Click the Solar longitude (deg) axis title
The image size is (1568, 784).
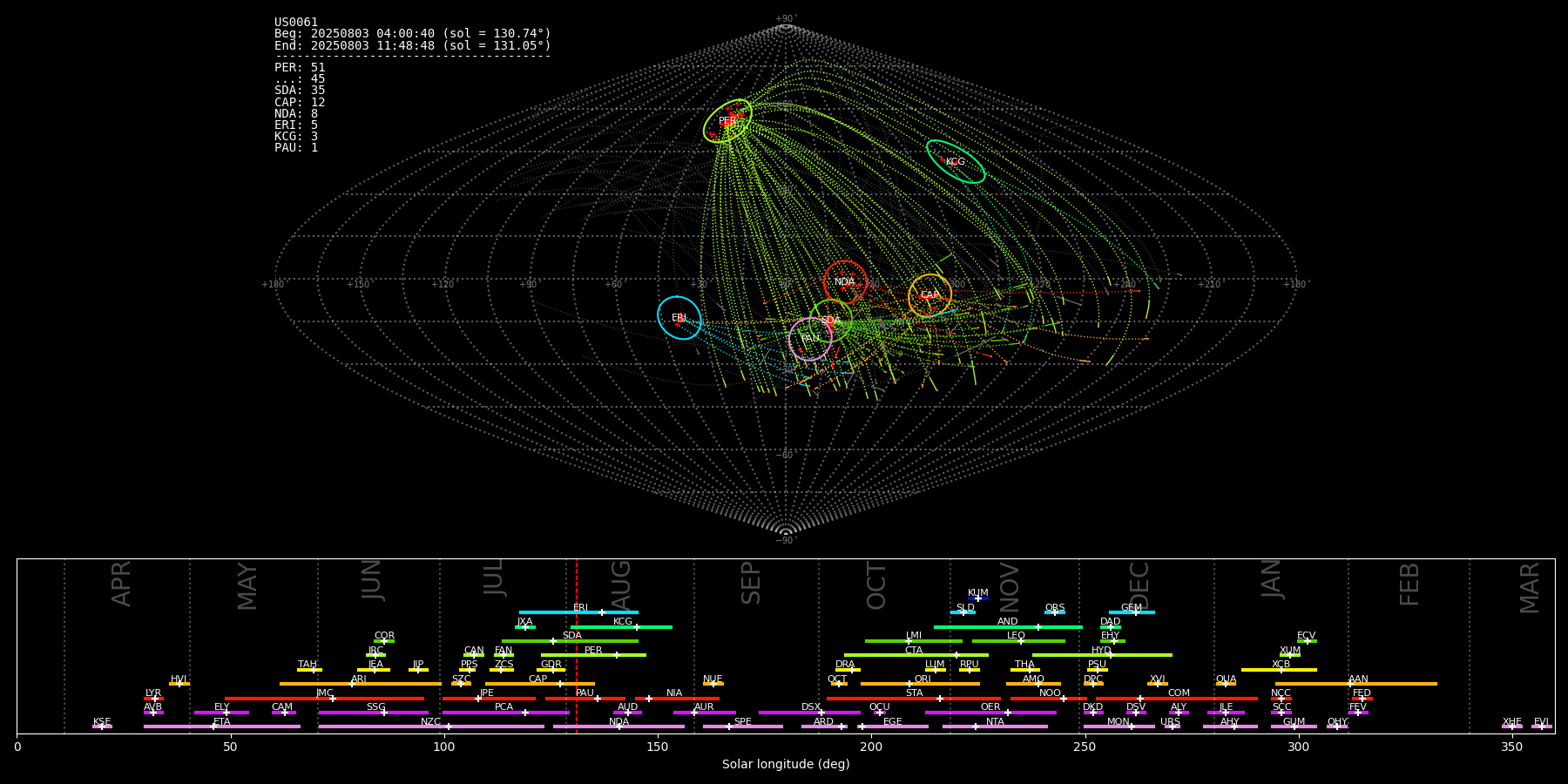[786, 765]
